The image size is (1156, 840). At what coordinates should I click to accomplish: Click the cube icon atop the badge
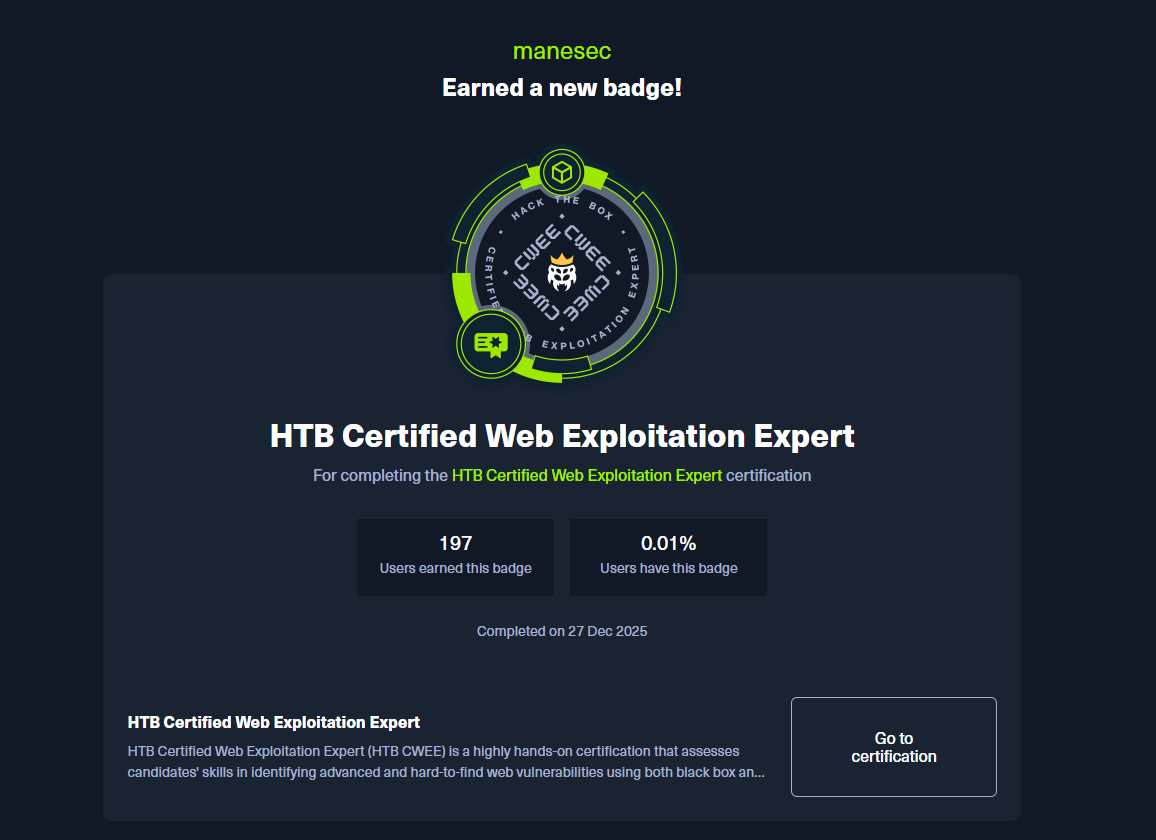562,172
